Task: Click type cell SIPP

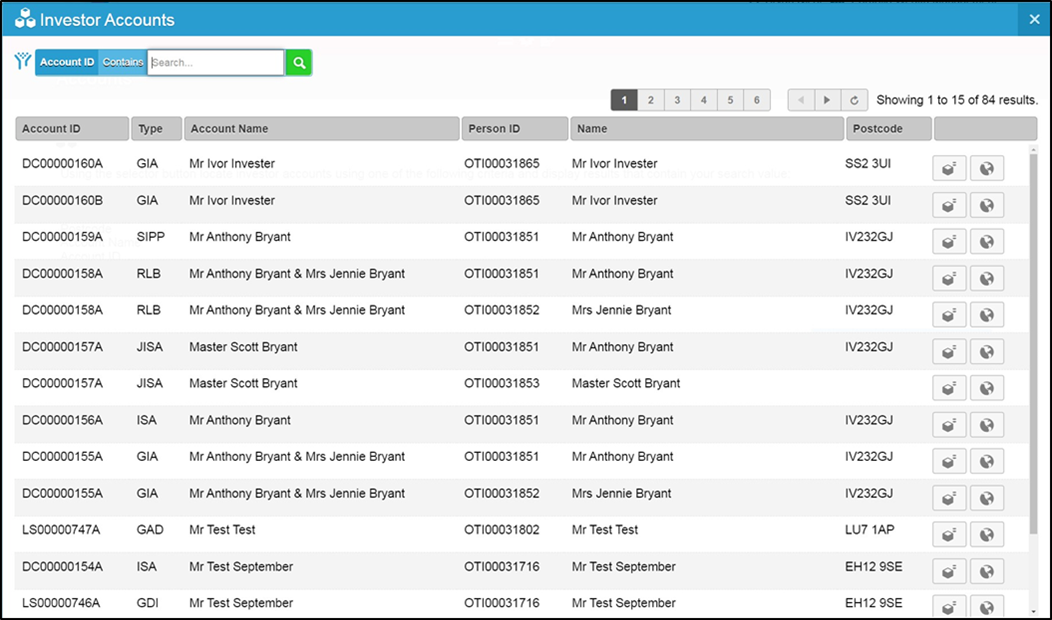Action: pos(150,237)
